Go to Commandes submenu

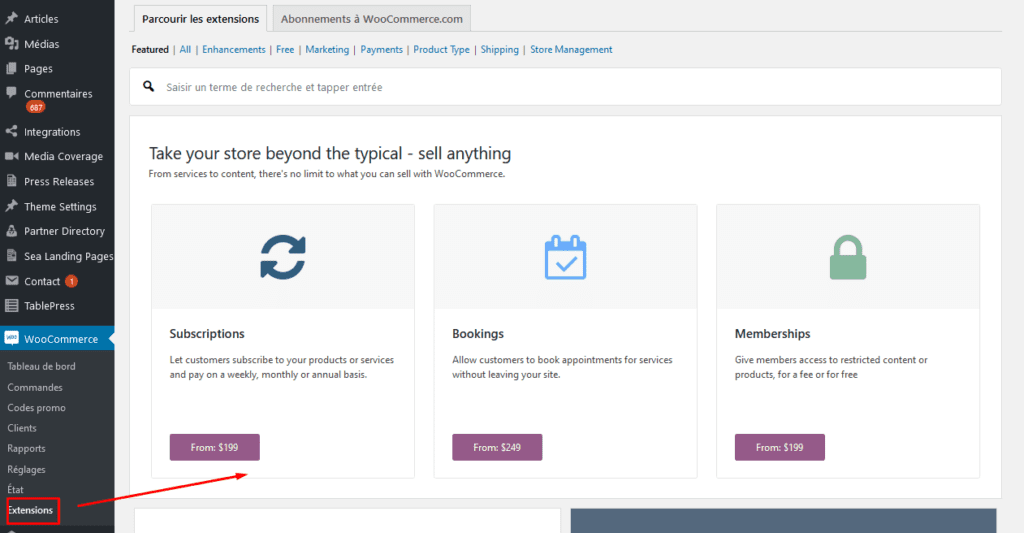[x=35, y=387]
